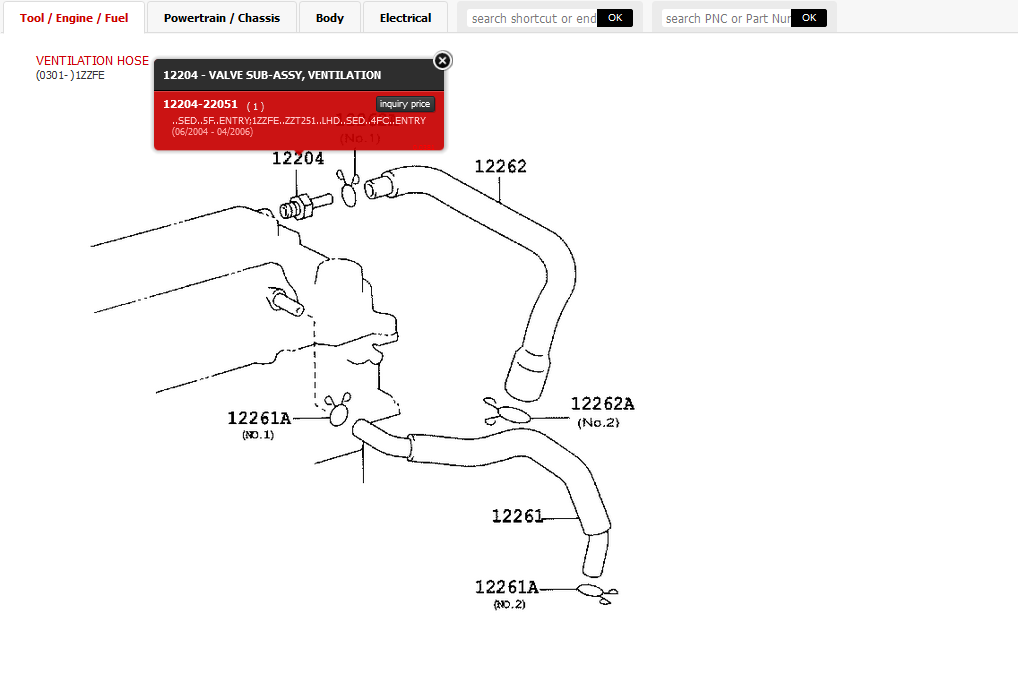The height and width of the screenshot is (683, 1018).
Task: Select part callout 12262 on the diagram
Action: click(x=500, y=166)
